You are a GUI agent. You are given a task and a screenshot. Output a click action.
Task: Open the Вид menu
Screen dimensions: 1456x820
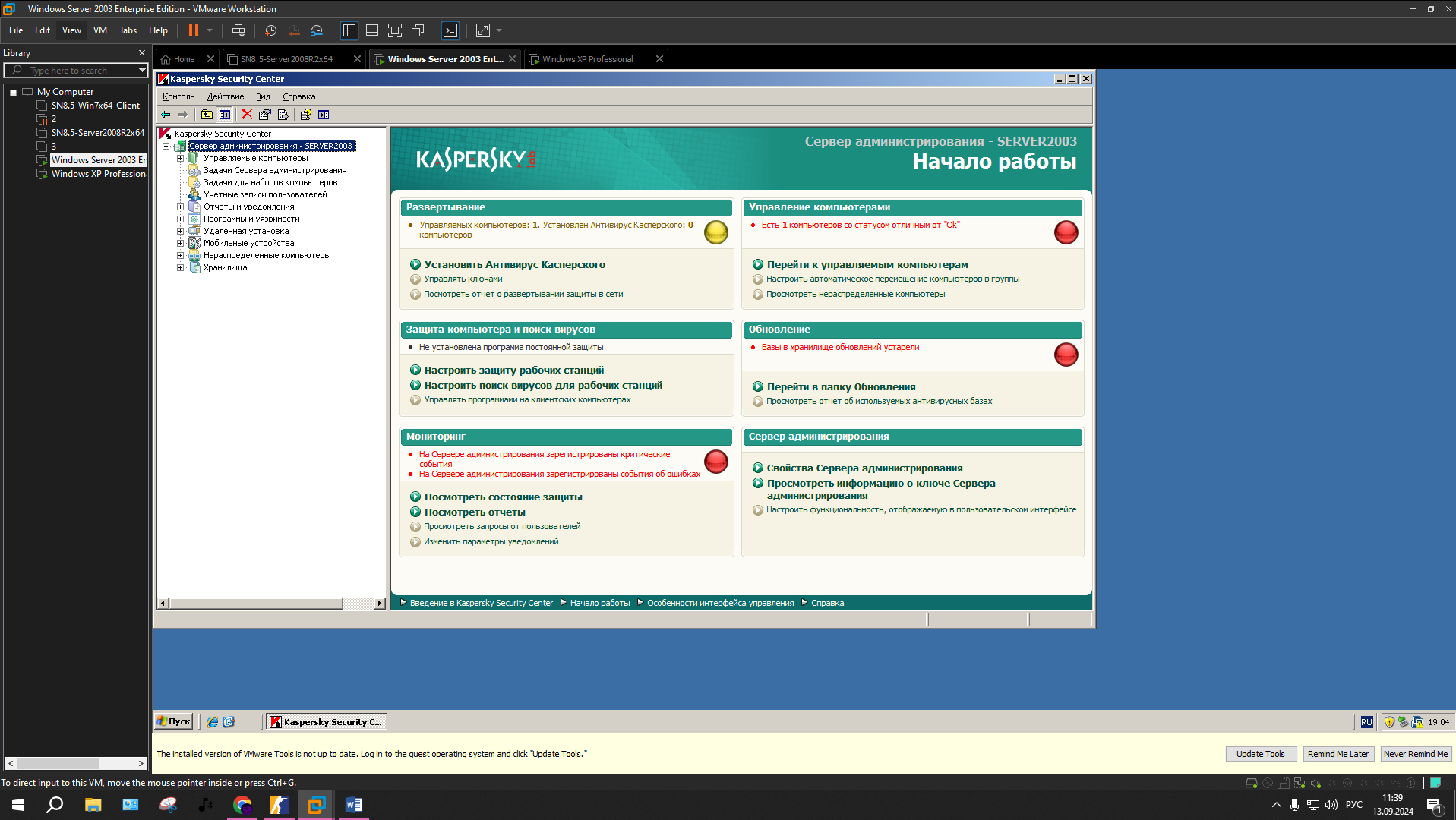(x=263, y=96)
